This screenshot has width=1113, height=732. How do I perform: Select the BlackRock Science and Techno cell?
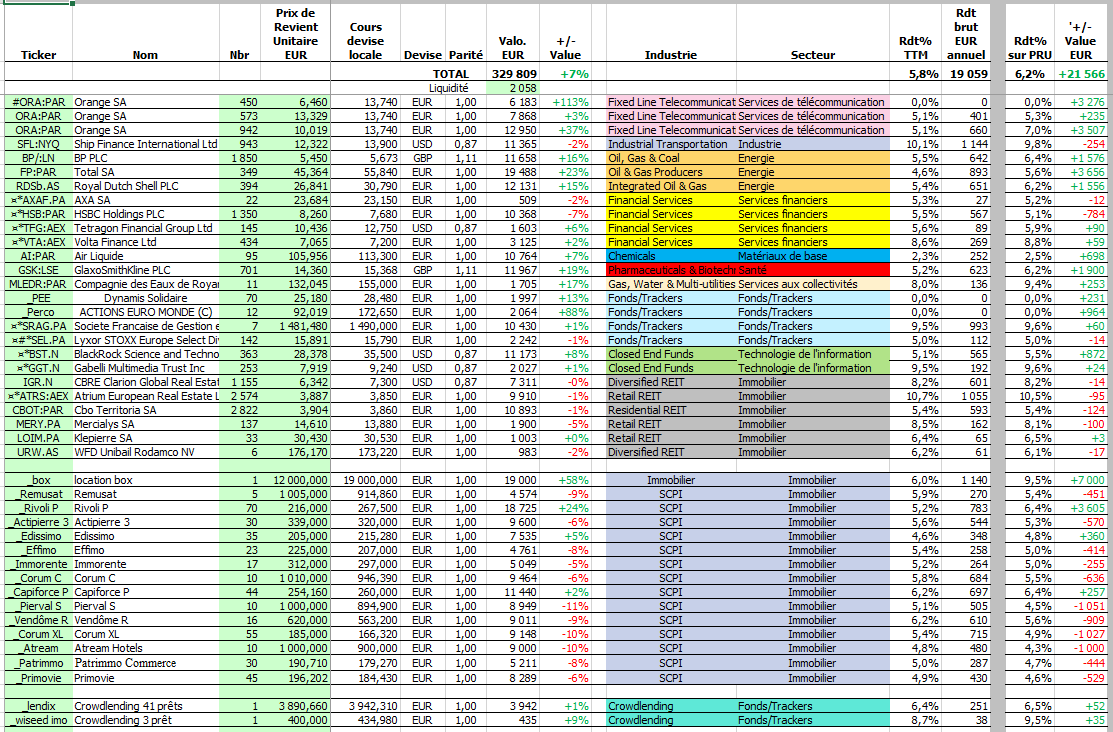[x=146, y=354]
